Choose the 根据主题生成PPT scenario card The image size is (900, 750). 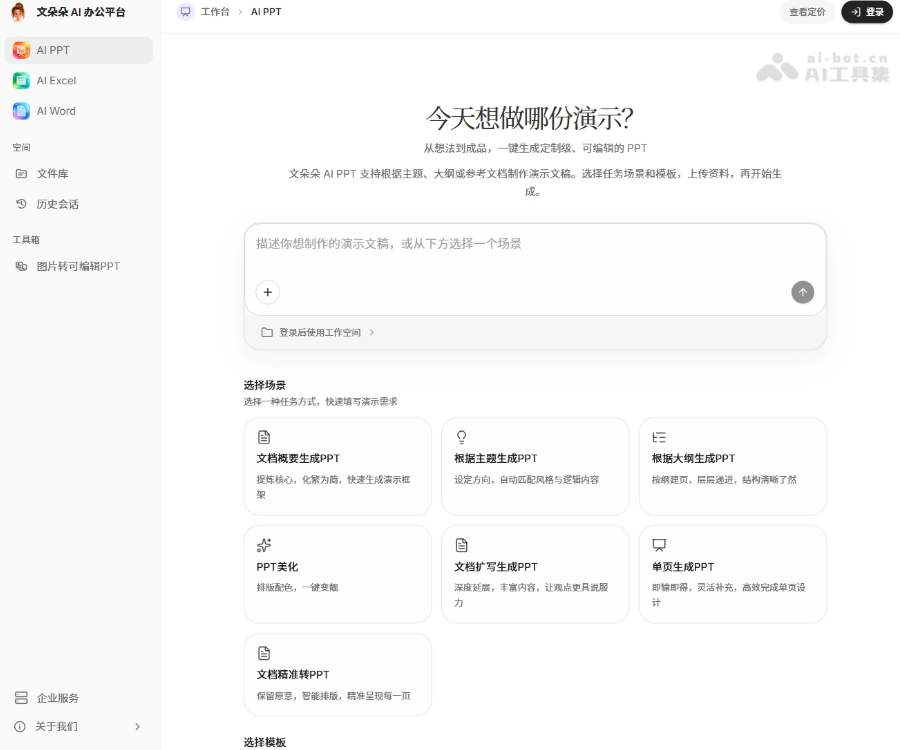(x=535, y=467)
